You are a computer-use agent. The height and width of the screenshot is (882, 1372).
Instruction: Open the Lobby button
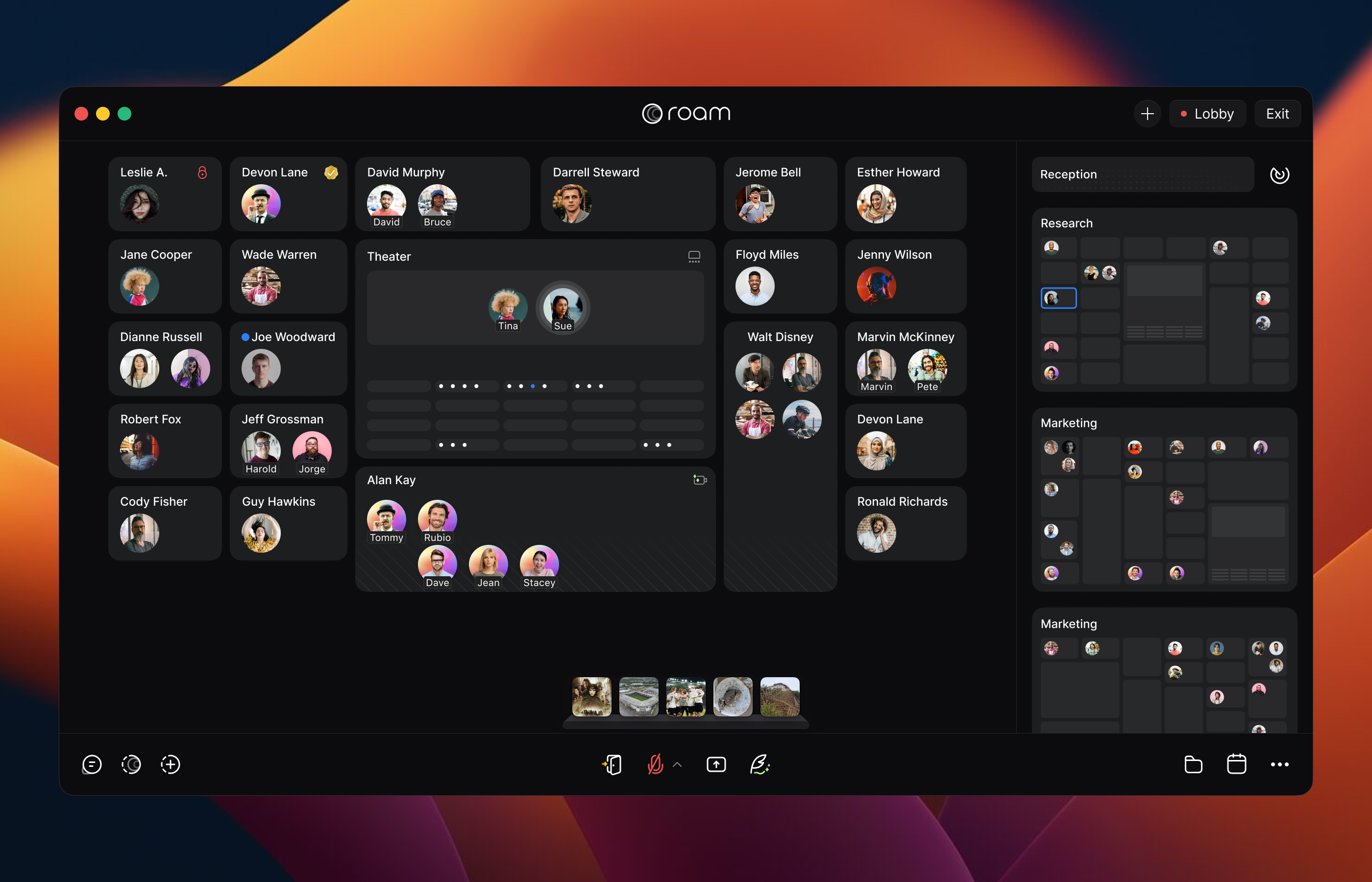coord(1207,114)
